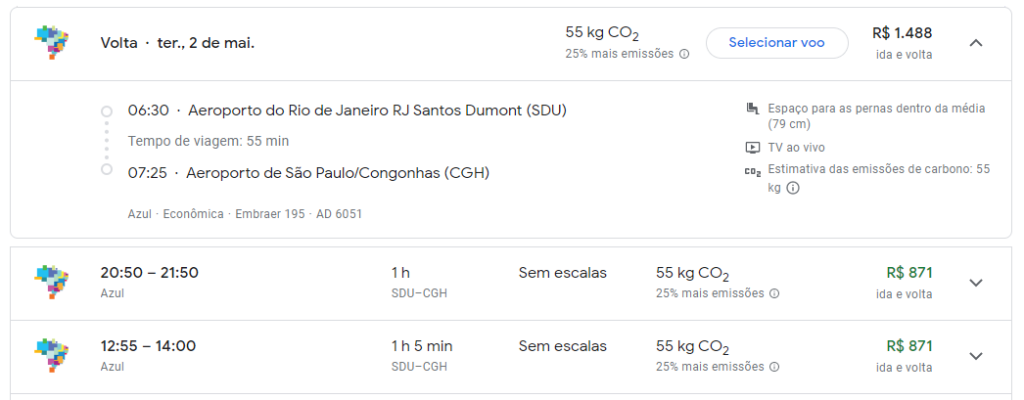Click info icon beside 20:50 flight emissions

775,294
